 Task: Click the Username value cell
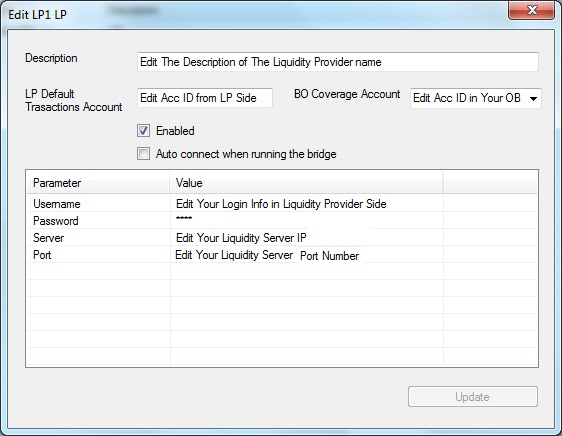click(306, 204)
